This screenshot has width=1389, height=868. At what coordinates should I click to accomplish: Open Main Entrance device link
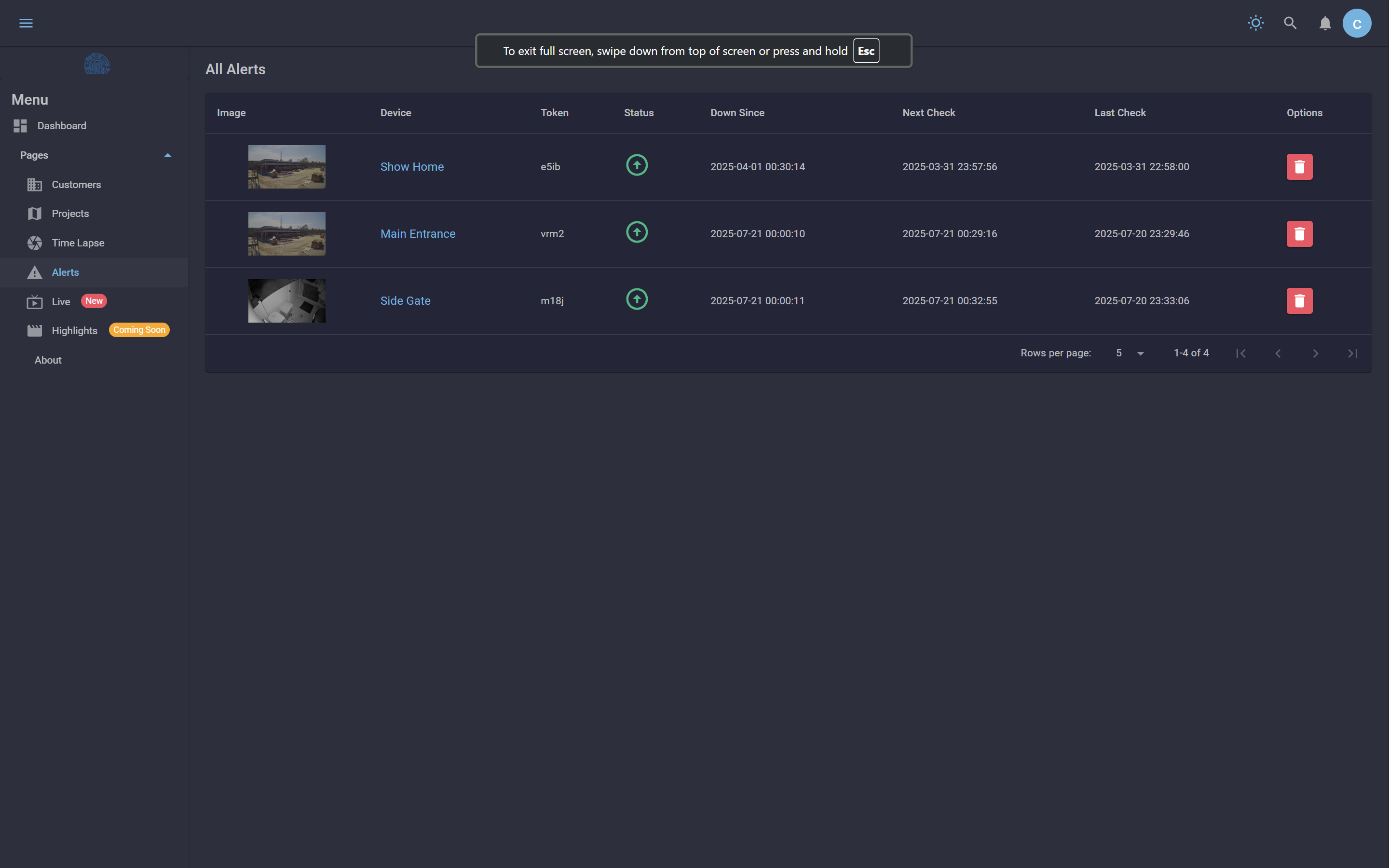(417, 234)
